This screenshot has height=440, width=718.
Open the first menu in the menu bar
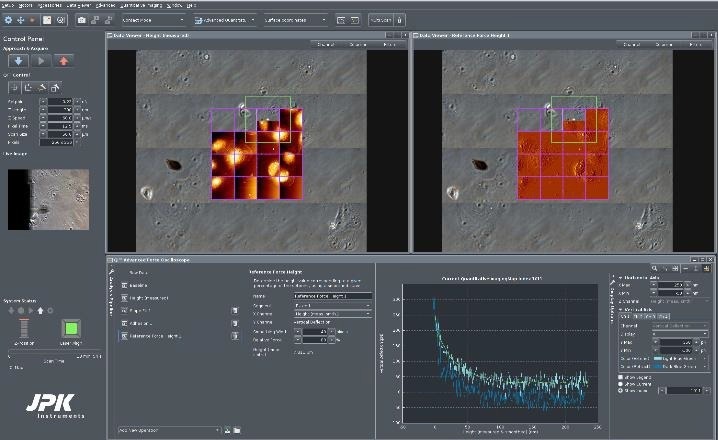pos(9,4)
